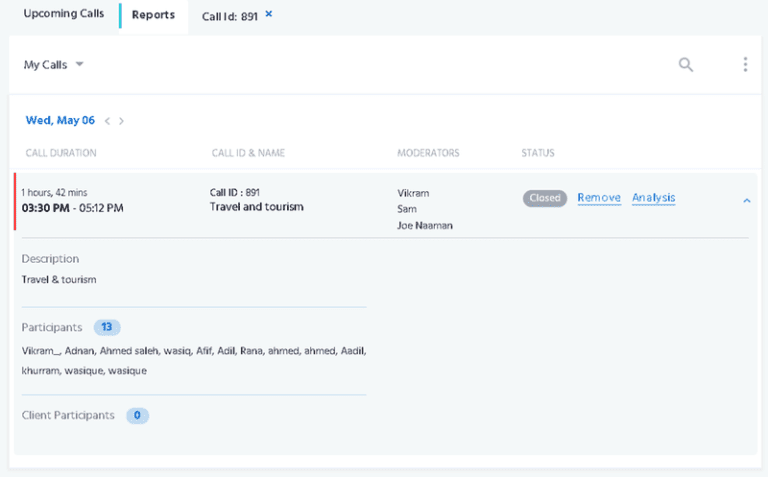Click the participants count badge showing 13
Image resolution: width=768 pixels, height=477 pixels.
click(x=107, y=327)
